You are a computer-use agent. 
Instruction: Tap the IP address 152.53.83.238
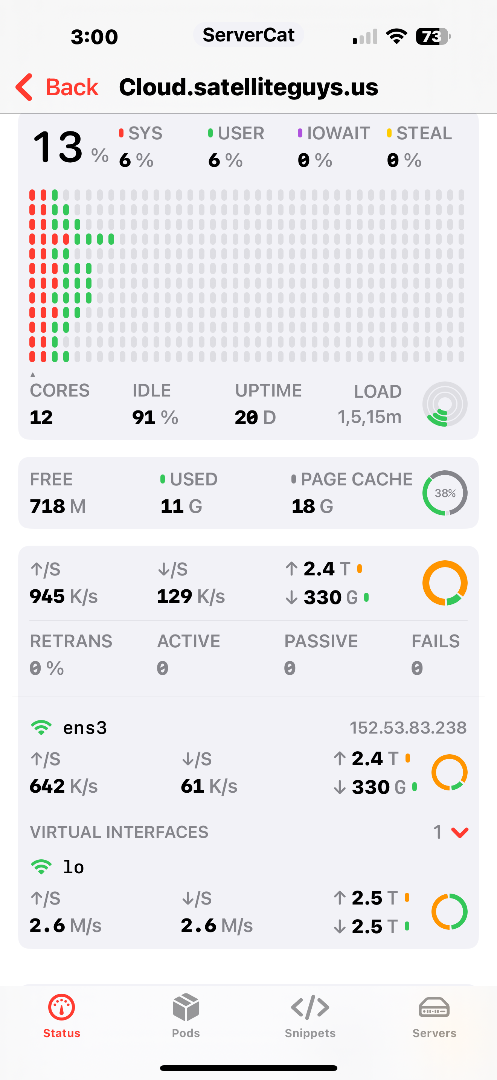408,727
